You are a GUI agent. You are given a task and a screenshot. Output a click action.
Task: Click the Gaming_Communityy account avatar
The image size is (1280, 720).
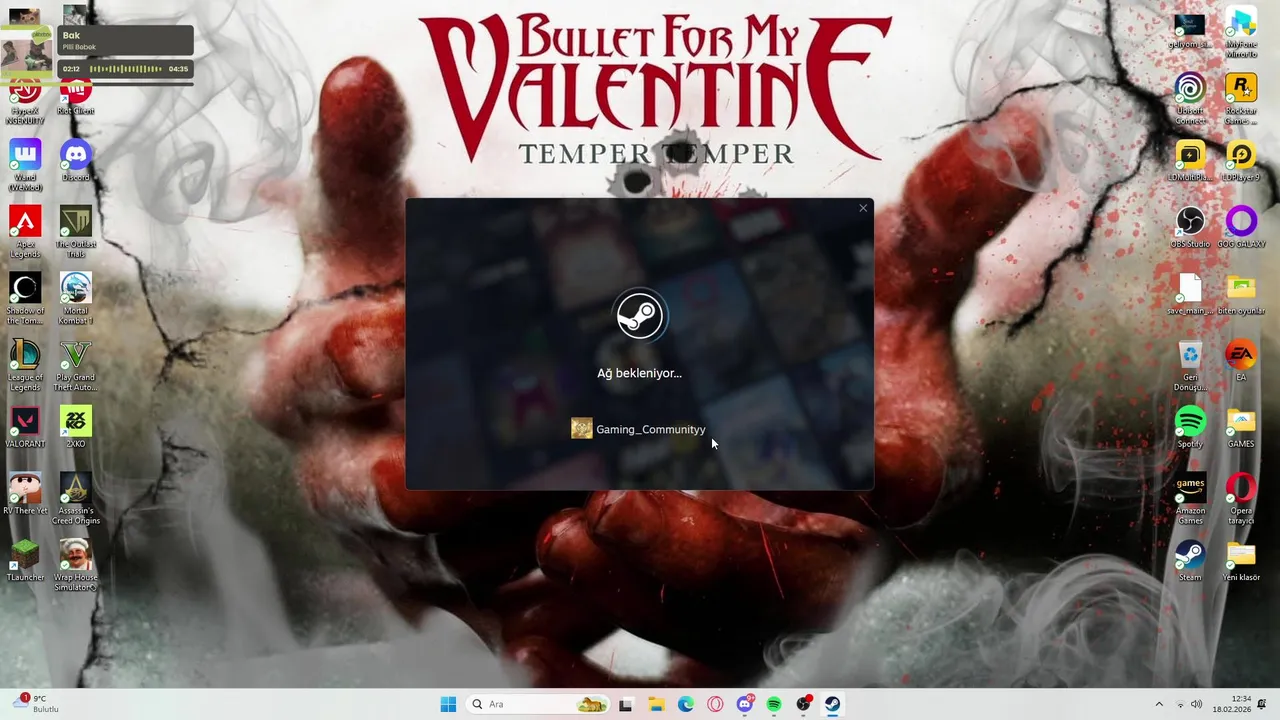581,429
